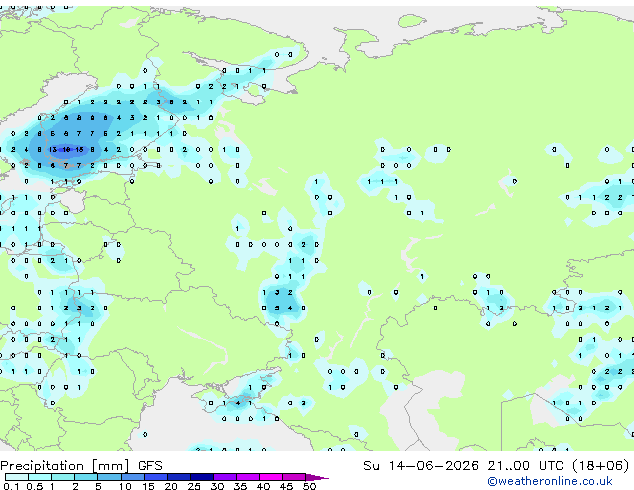634x490 pixels.
Task: Click the map precipitation value '13'
Action: (53, 150)
